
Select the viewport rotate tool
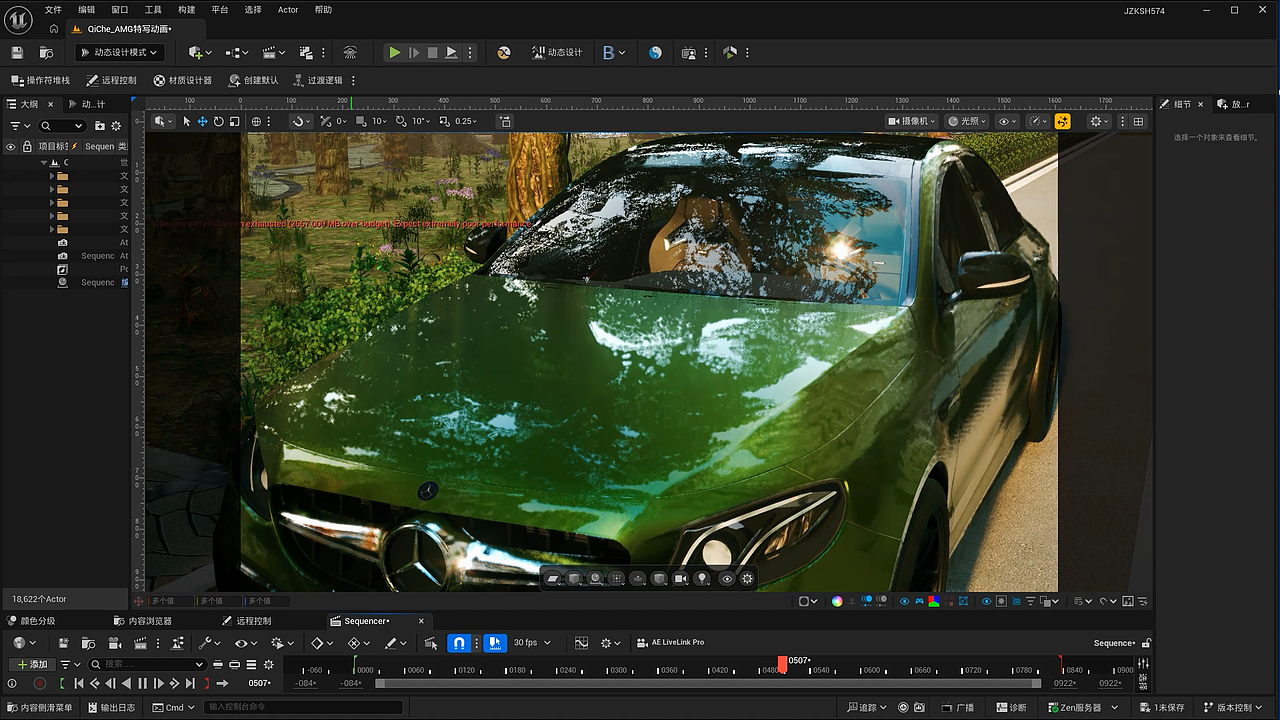tap(218, 121)
